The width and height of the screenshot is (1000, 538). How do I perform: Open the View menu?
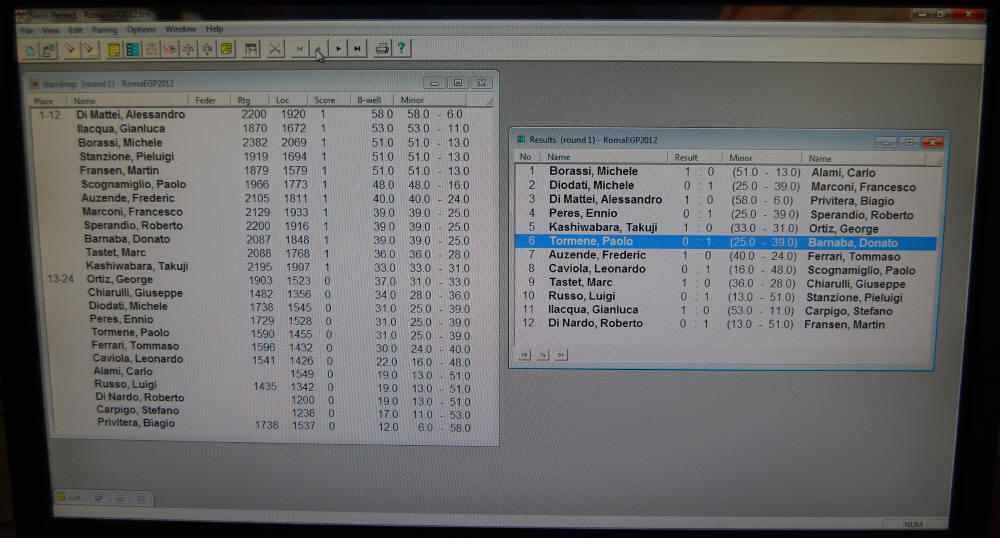pos(50,30)
